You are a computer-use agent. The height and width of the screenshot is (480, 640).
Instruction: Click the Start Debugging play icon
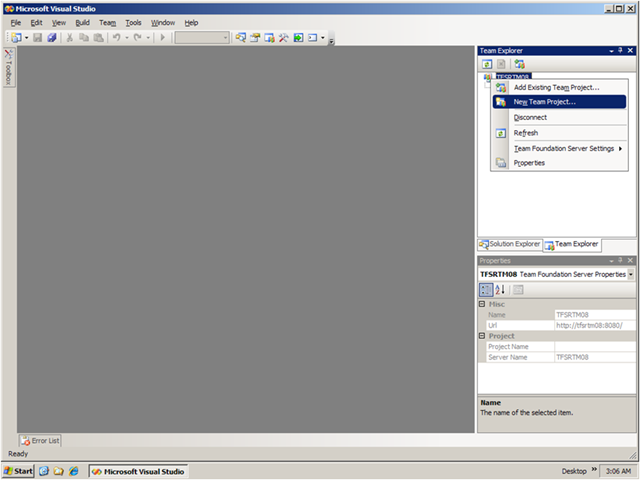(x=162, y=38)
